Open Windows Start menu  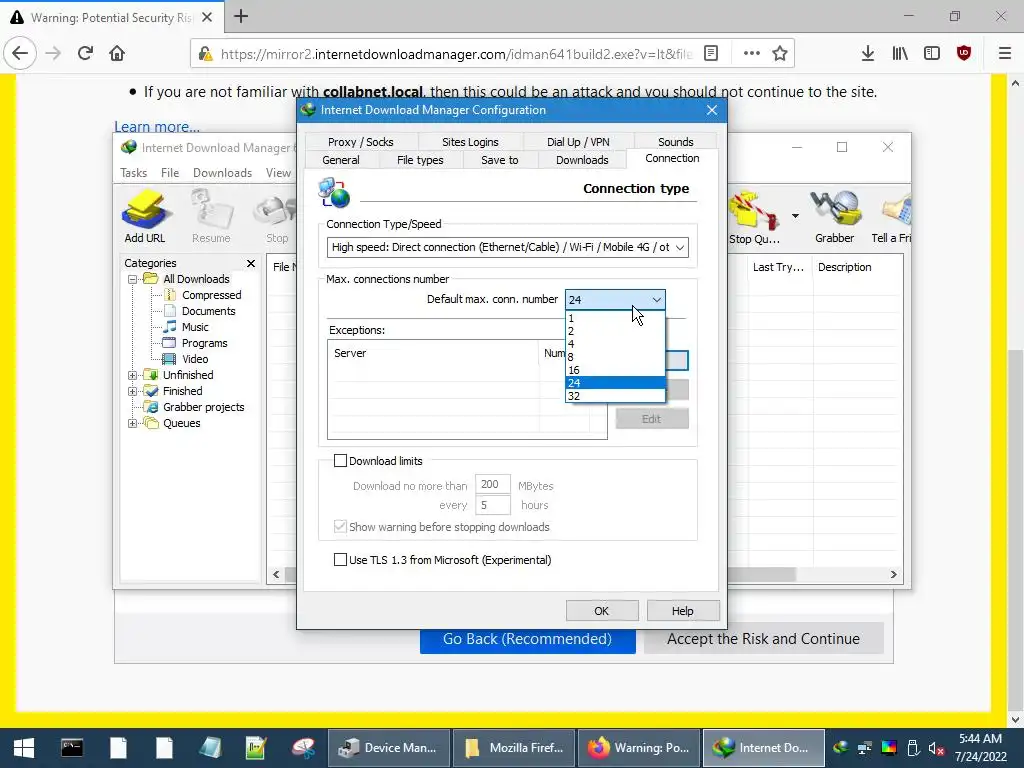(24, 748)
